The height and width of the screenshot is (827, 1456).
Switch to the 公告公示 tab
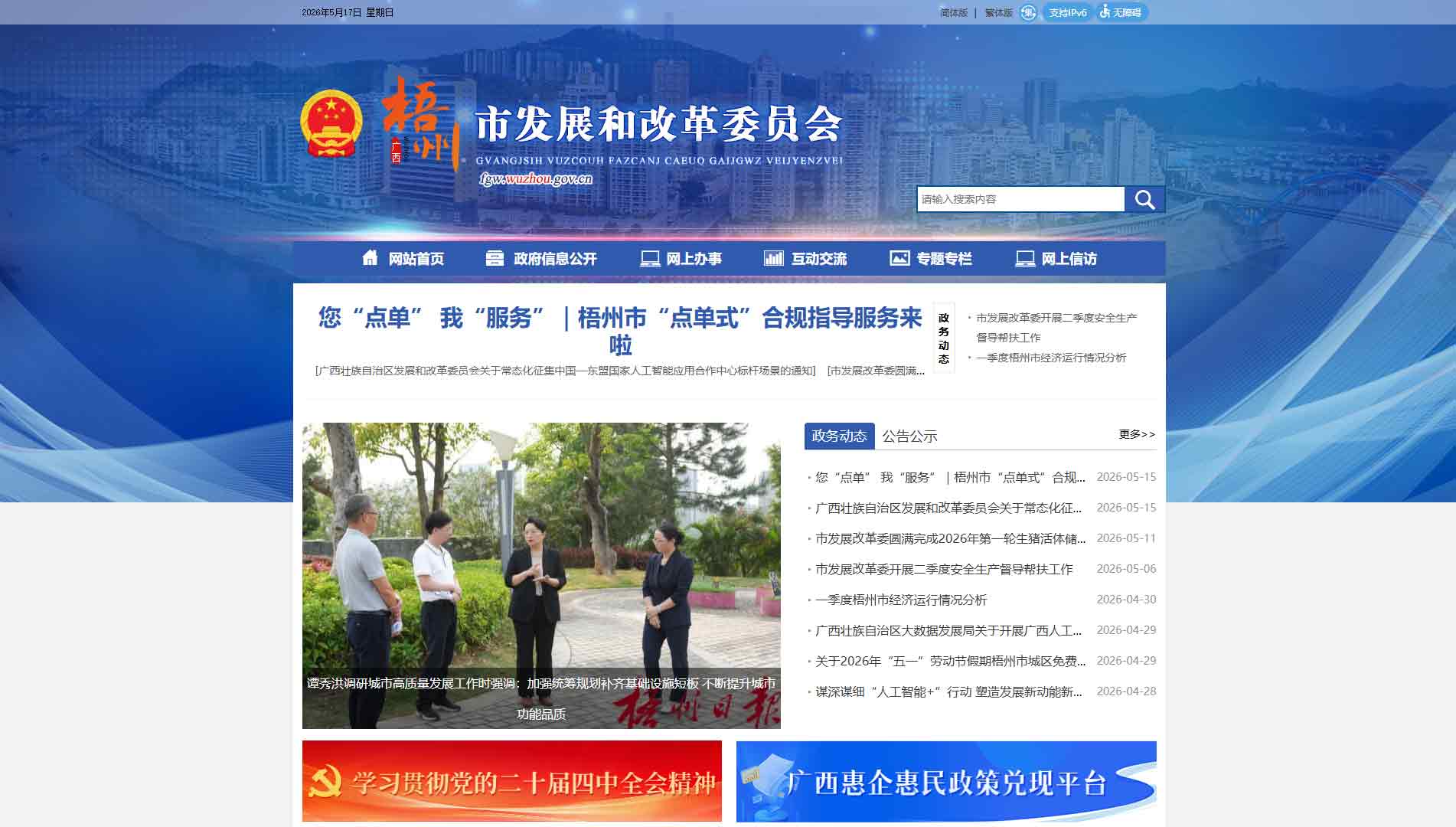[x=909, y=436]
